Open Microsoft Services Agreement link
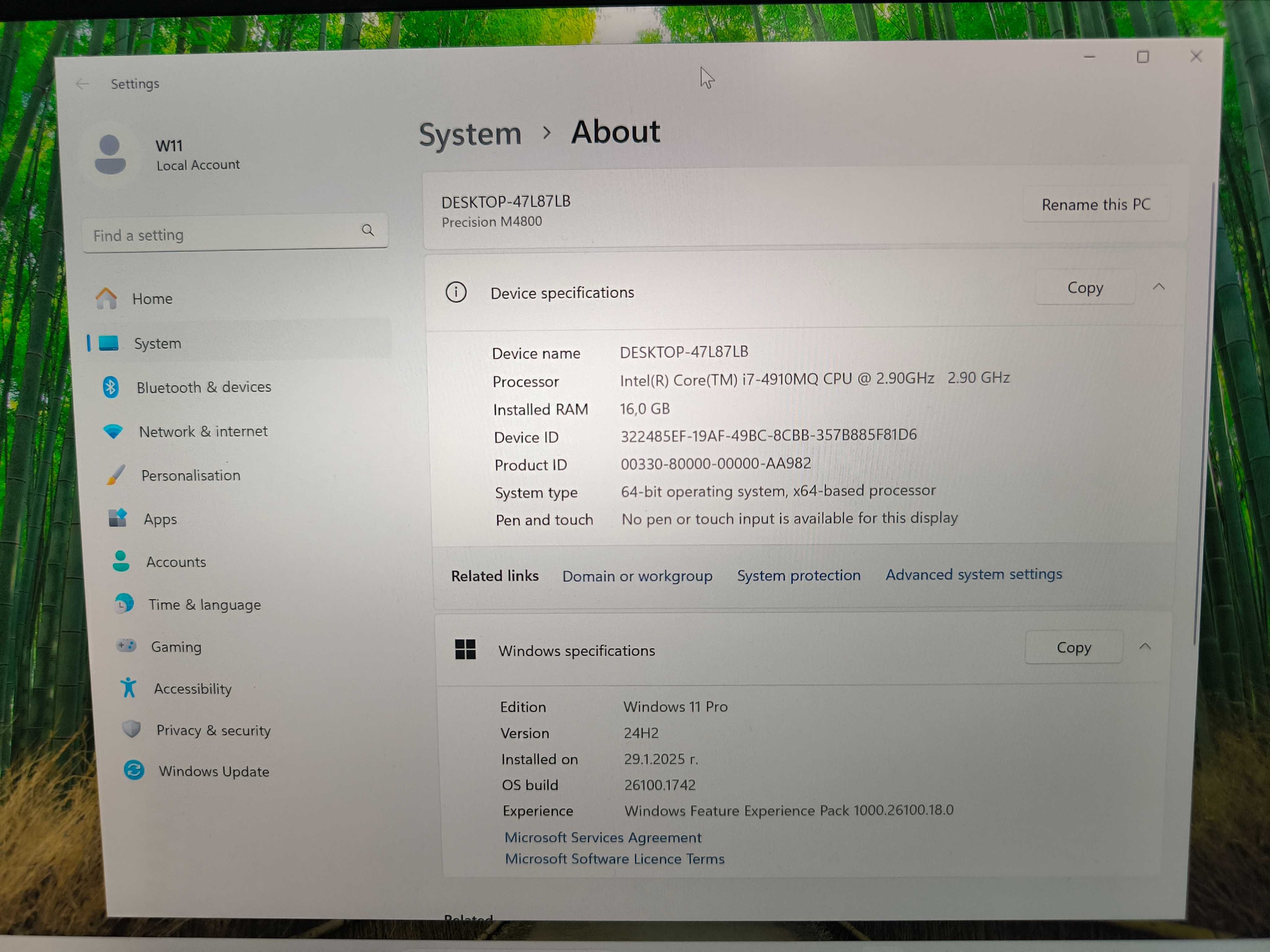 click(x=603, y=837)
